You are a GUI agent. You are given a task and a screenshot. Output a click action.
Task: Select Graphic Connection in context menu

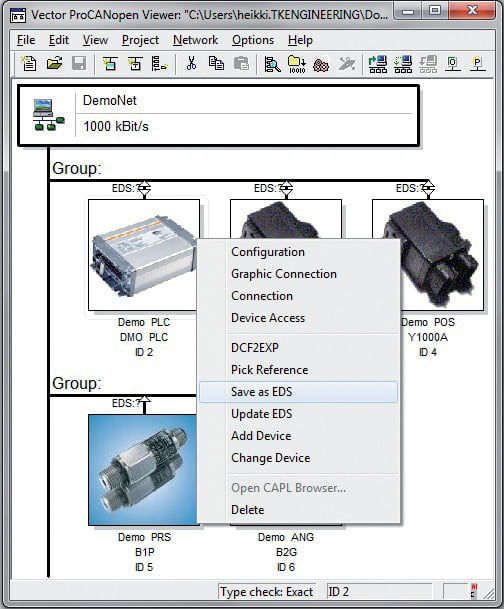[298, 274]
